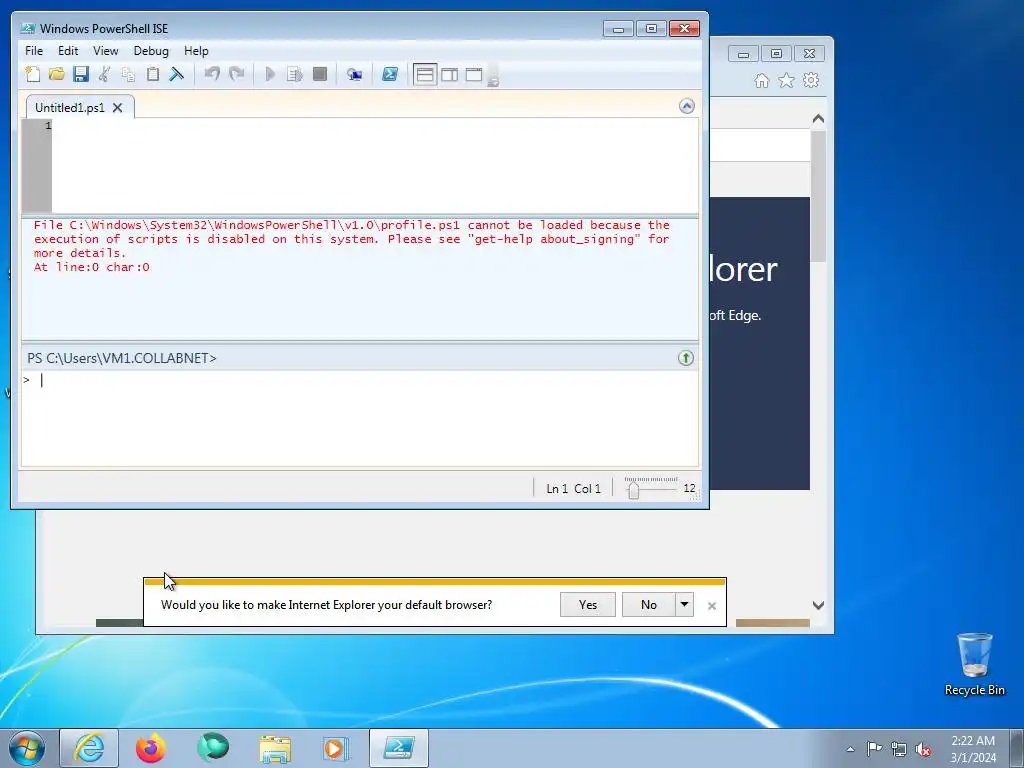Viewport: 1024px width, 768px height.
Task: Launch Firefox from the taskbar
Action: (151, 748)
